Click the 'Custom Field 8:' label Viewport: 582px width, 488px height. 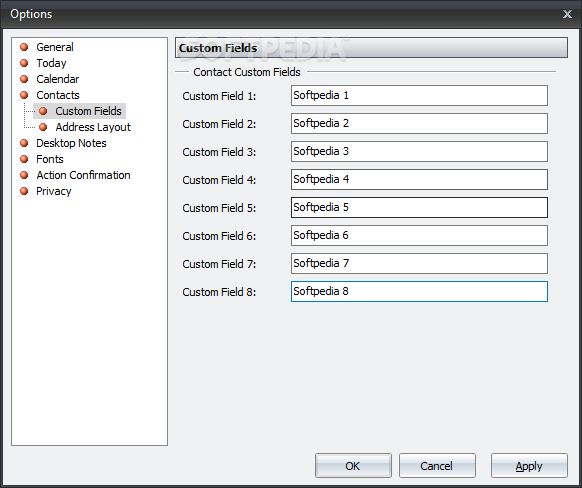[219, 292]
